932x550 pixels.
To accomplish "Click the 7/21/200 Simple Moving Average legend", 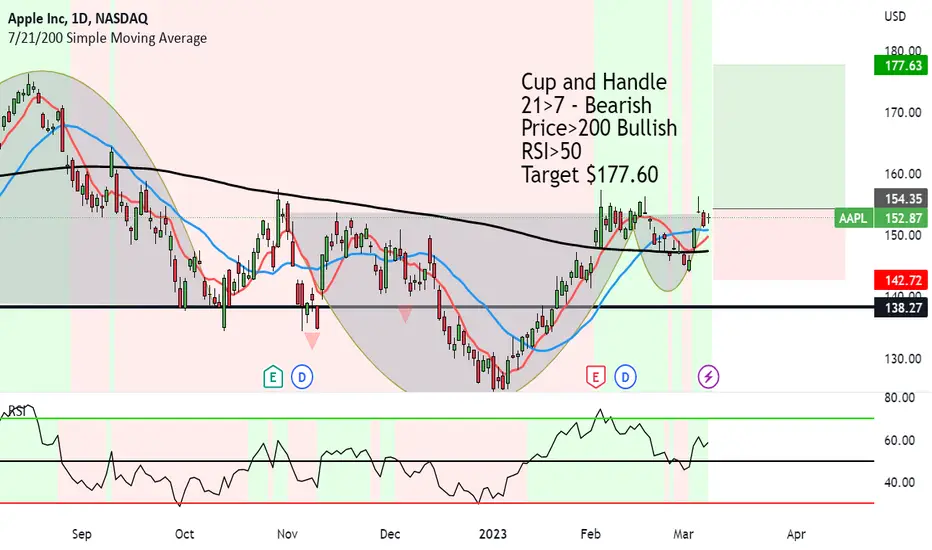I will point(108,38).
